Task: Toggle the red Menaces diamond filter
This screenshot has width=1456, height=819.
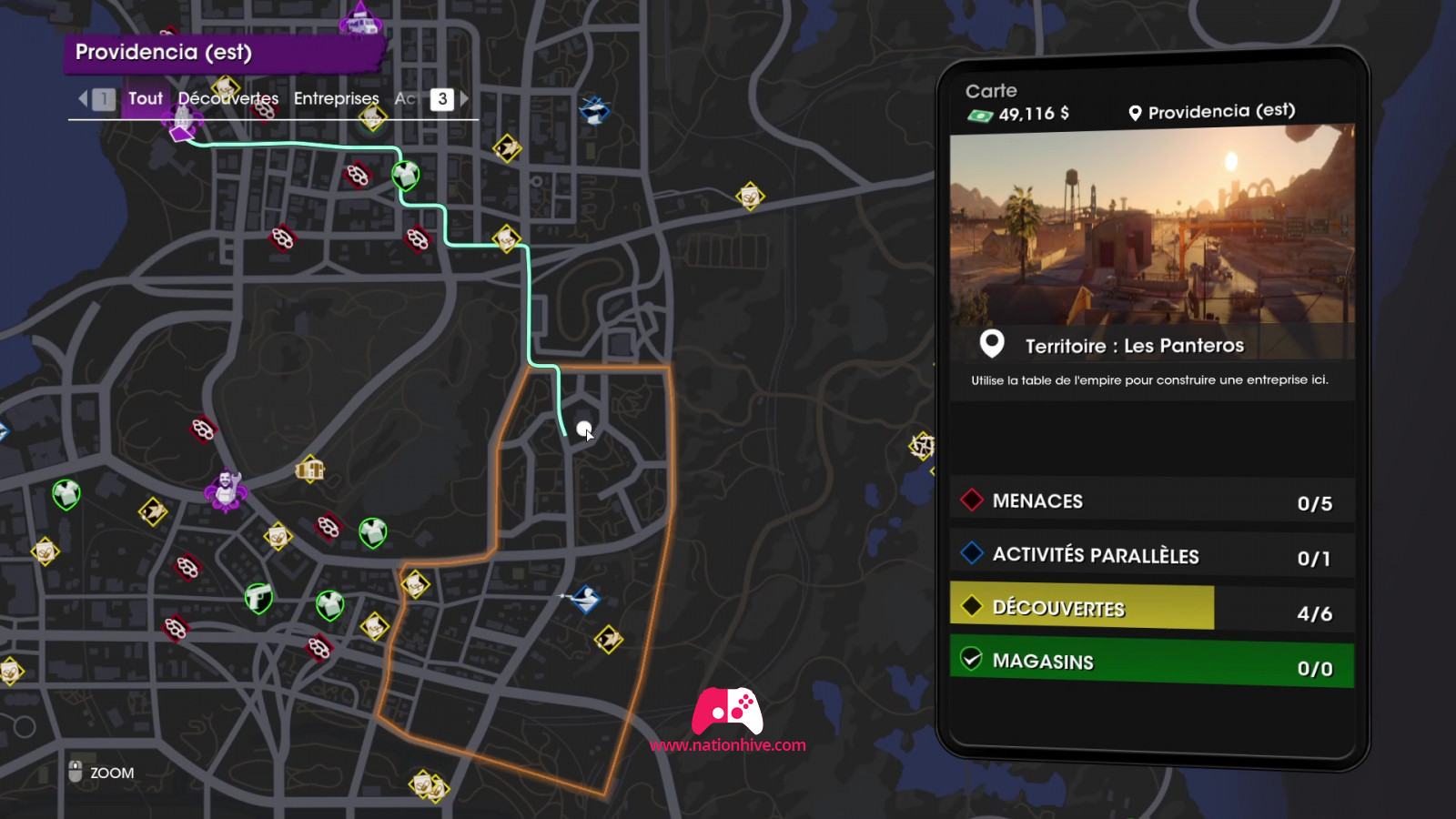Action: pyautogui.click(x=972, y=500)
